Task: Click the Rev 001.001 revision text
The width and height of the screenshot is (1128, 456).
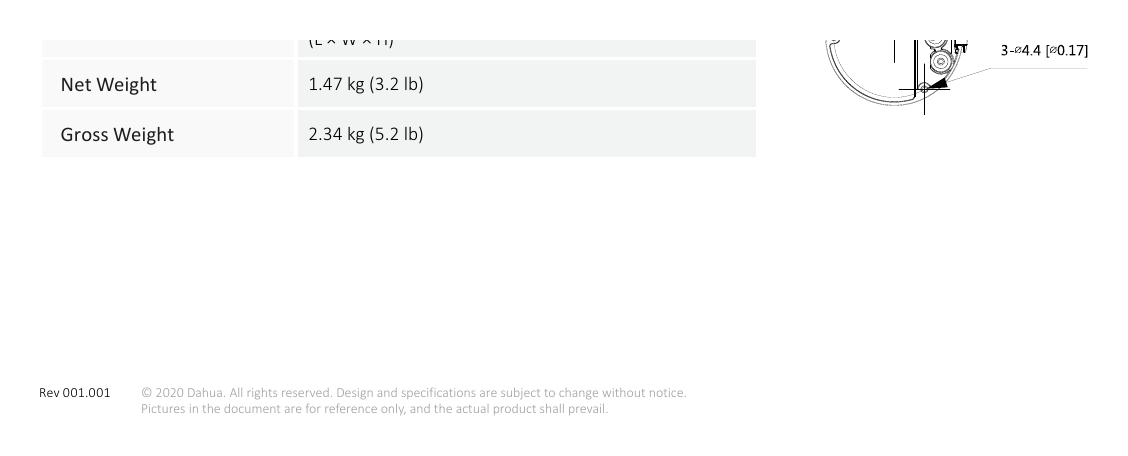Action: point(75,393)
